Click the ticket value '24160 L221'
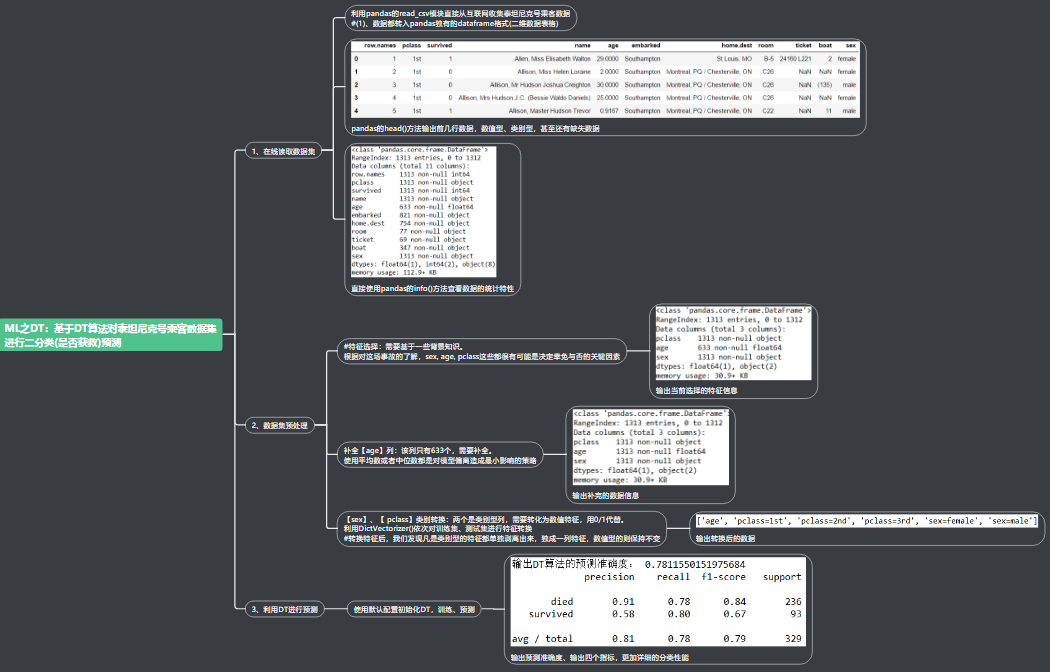The height and width of the screenshot is (672, 1050). pyautogui.click(x=795, y=59)
